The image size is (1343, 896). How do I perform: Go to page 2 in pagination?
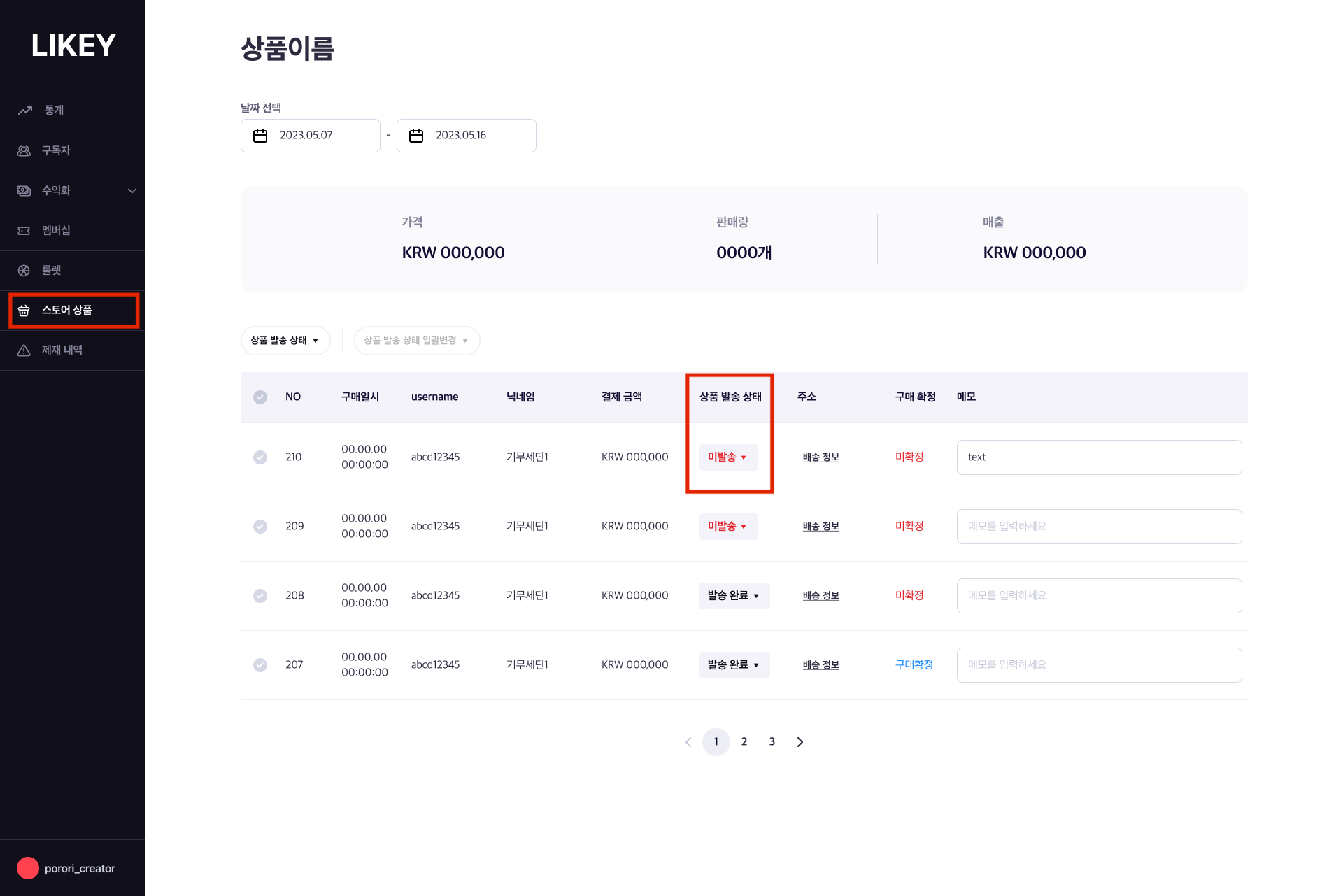744,742
